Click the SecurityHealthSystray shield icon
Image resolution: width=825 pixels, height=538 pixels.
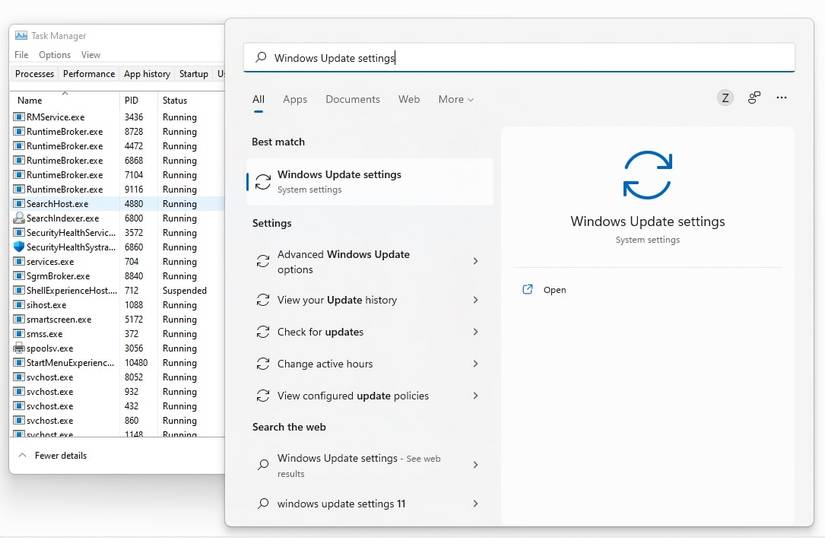click(x=19, y=247)
